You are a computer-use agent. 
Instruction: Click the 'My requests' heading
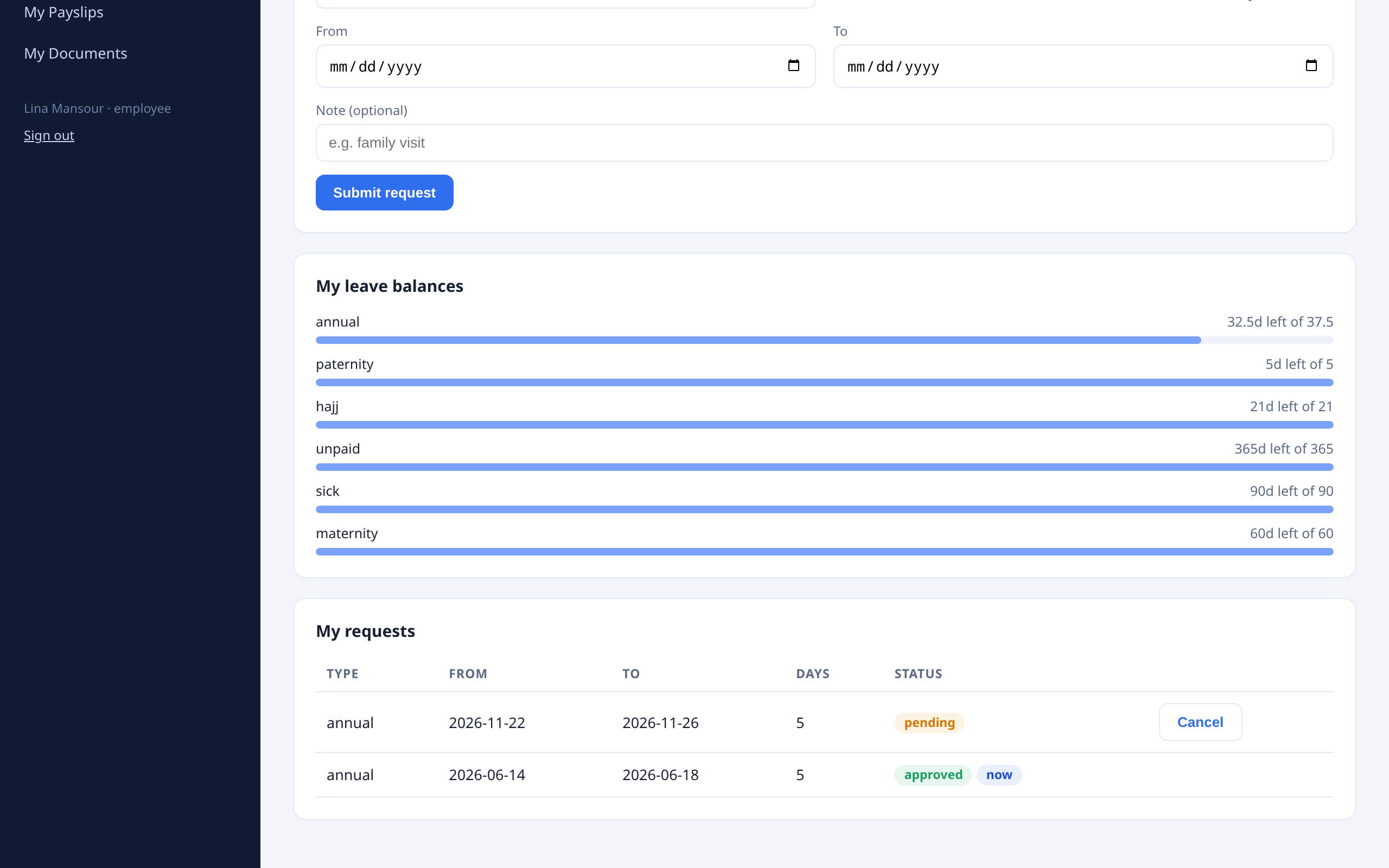pyautogui.click(x=366, y=631)
